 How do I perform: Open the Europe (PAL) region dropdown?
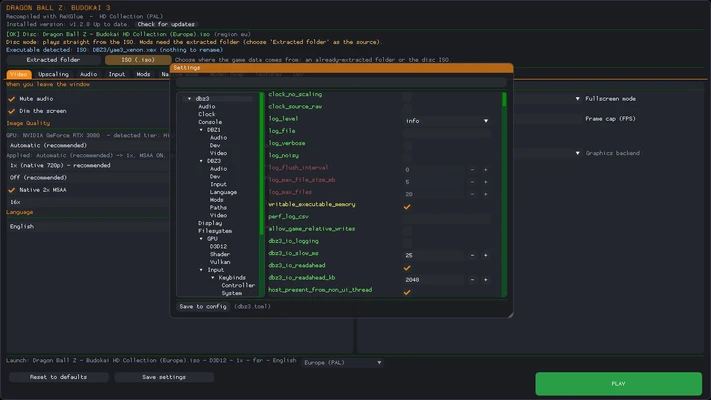click(x=342, y=363)
